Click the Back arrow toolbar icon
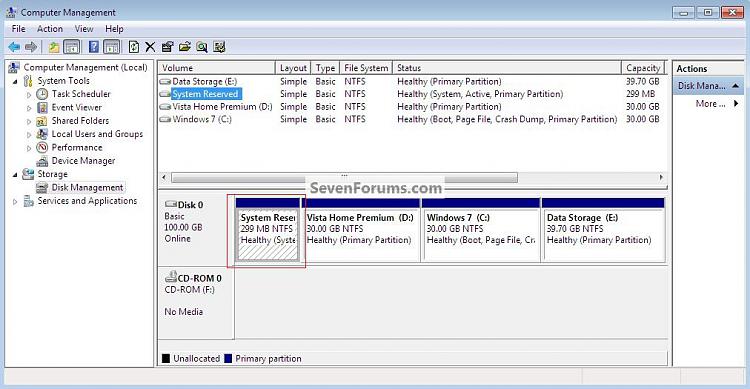 tap(14, 47)
